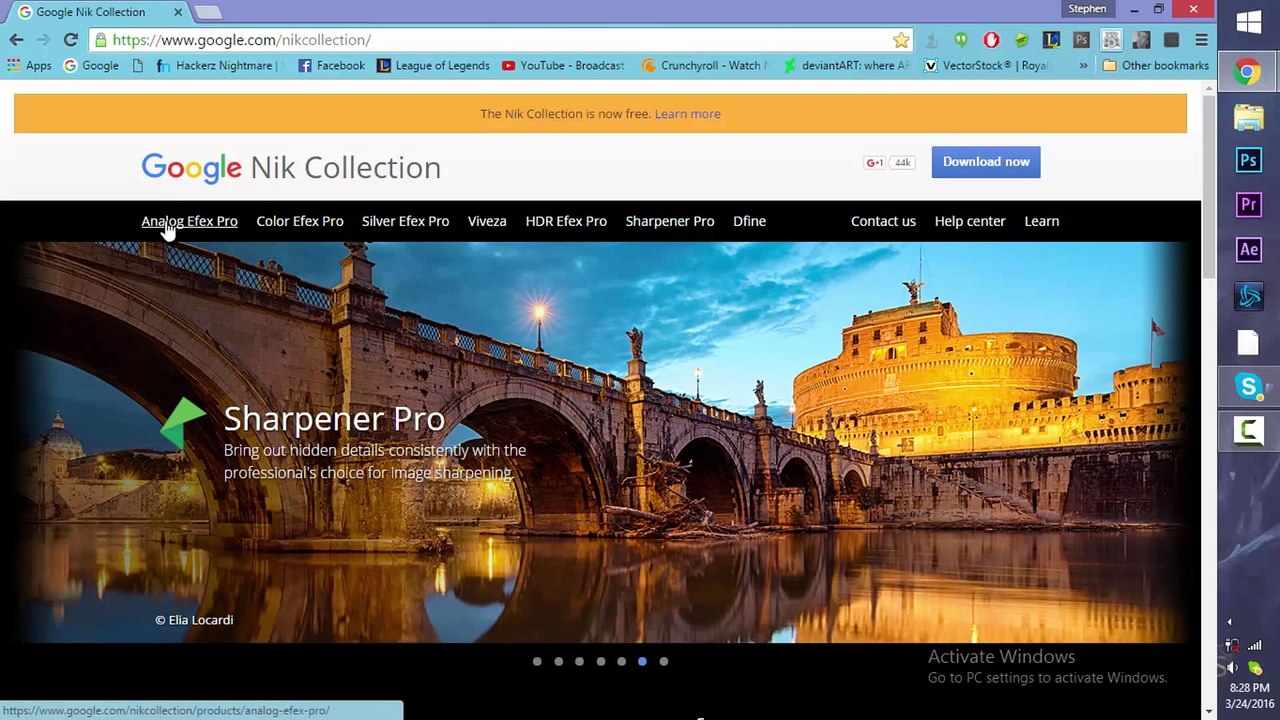Screen dimensions: 1280x720
Task: Open Skype from the taskbar
Action: click(1248, 386)
